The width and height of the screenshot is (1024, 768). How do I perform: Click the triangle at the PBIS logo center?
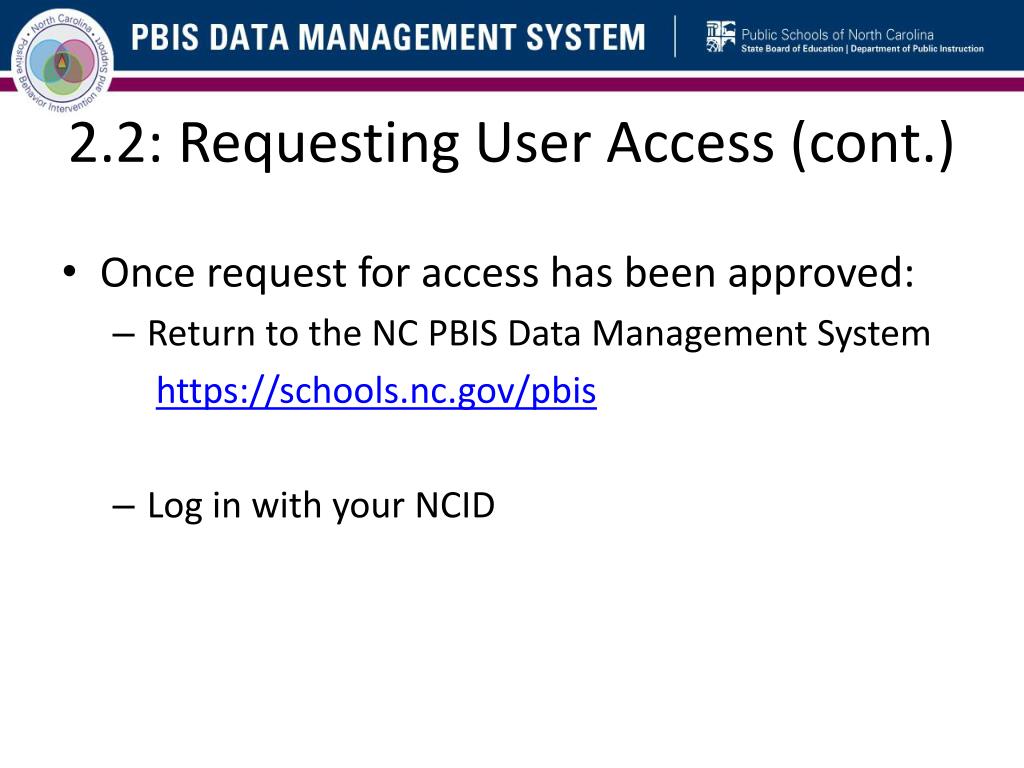pyautogui.click(x=62, y=62)
